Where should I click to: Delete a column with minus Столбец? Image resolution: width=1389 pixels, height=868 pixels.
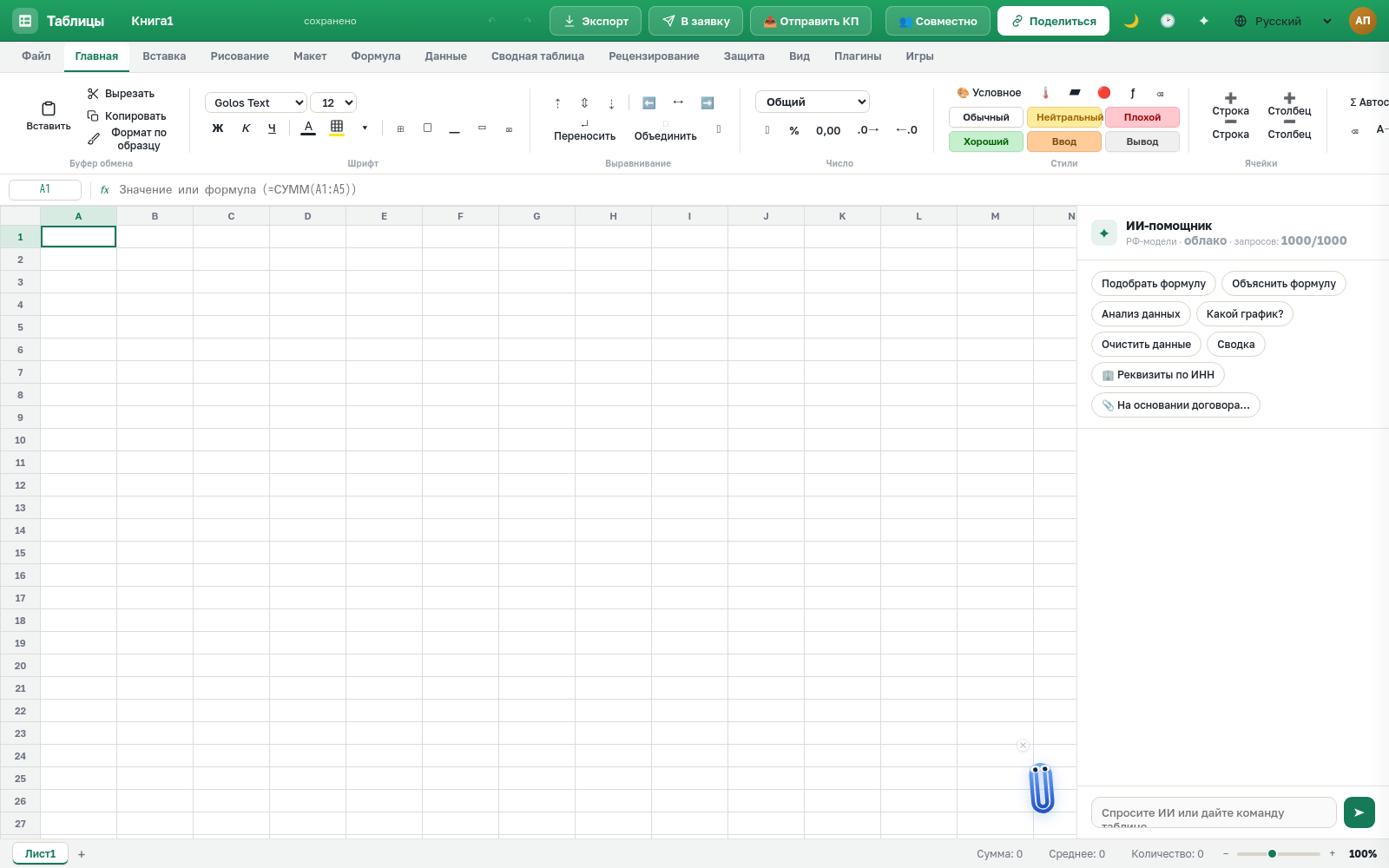[1289, 129]
